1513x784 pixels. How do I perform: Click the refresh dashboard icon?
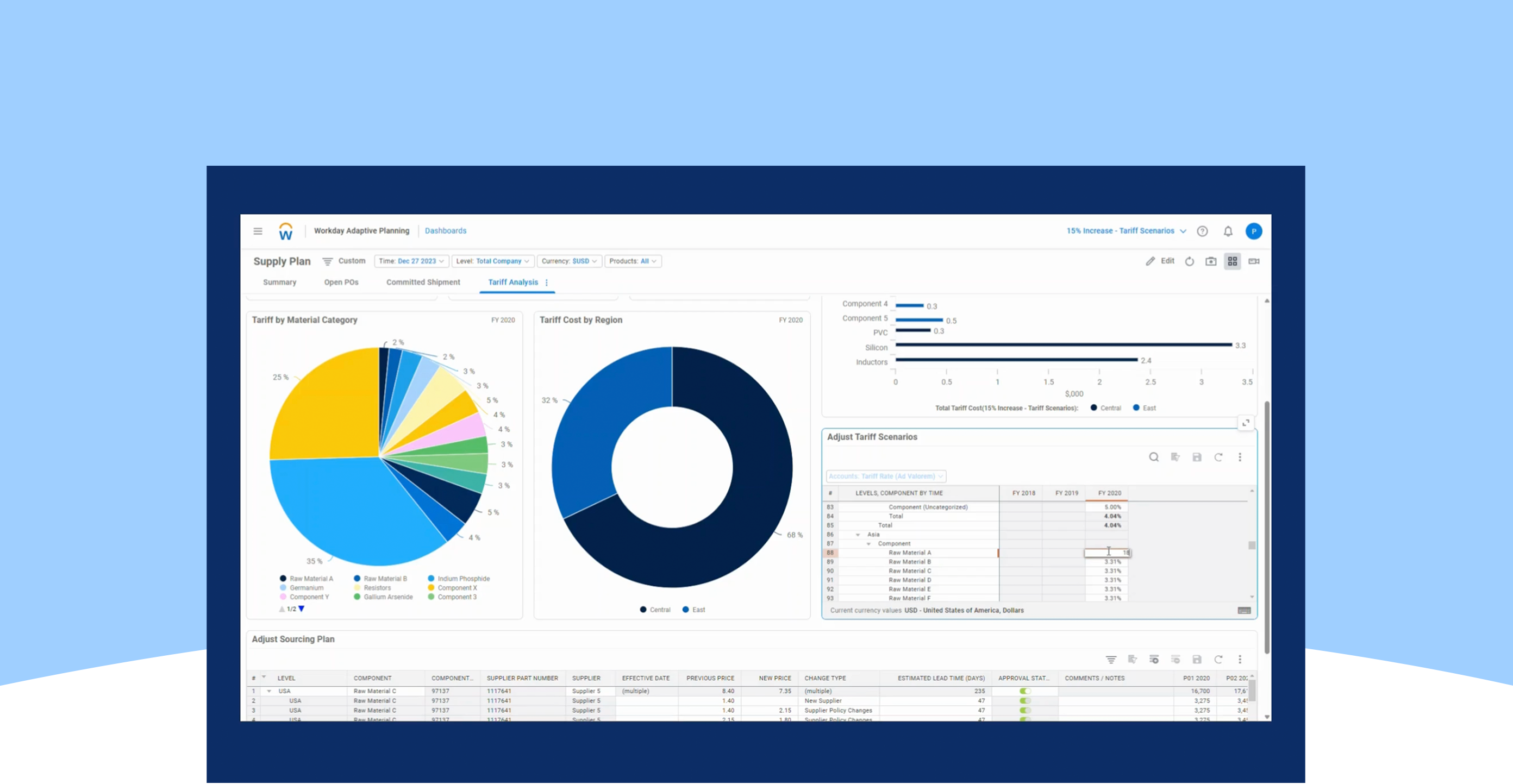[1190, 262]
